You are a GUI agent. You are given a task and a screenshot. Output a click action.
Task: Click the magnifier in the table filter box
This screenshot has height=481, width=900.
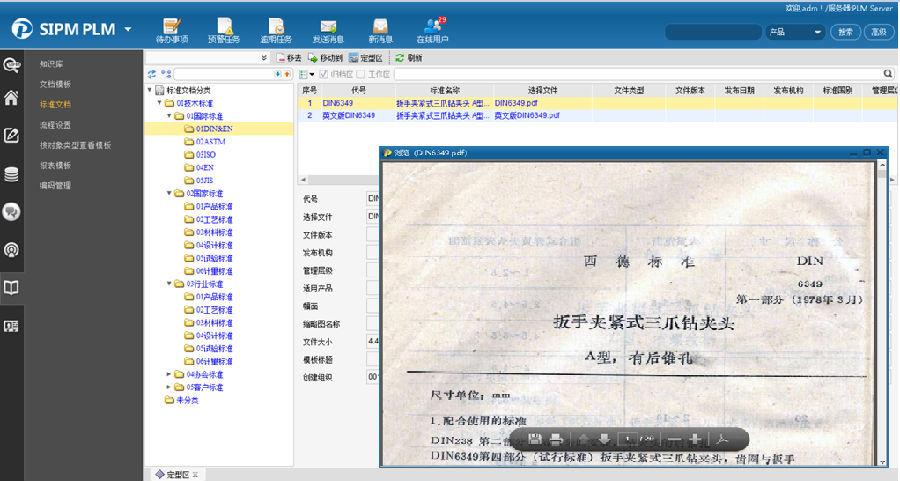(887, 73)
